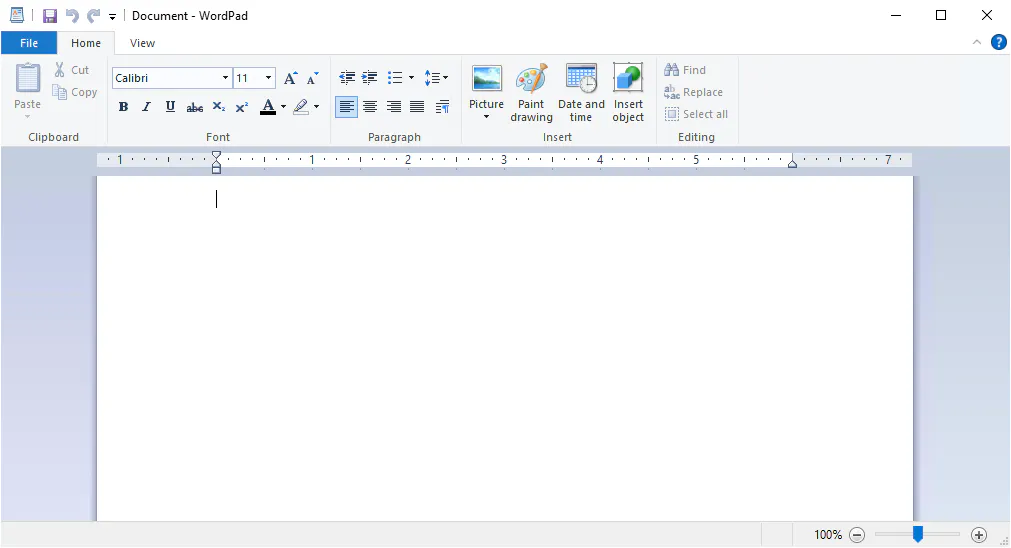Click Cut in Clipboard group
Screen dimensions: 1011x548
coord(72,70)
